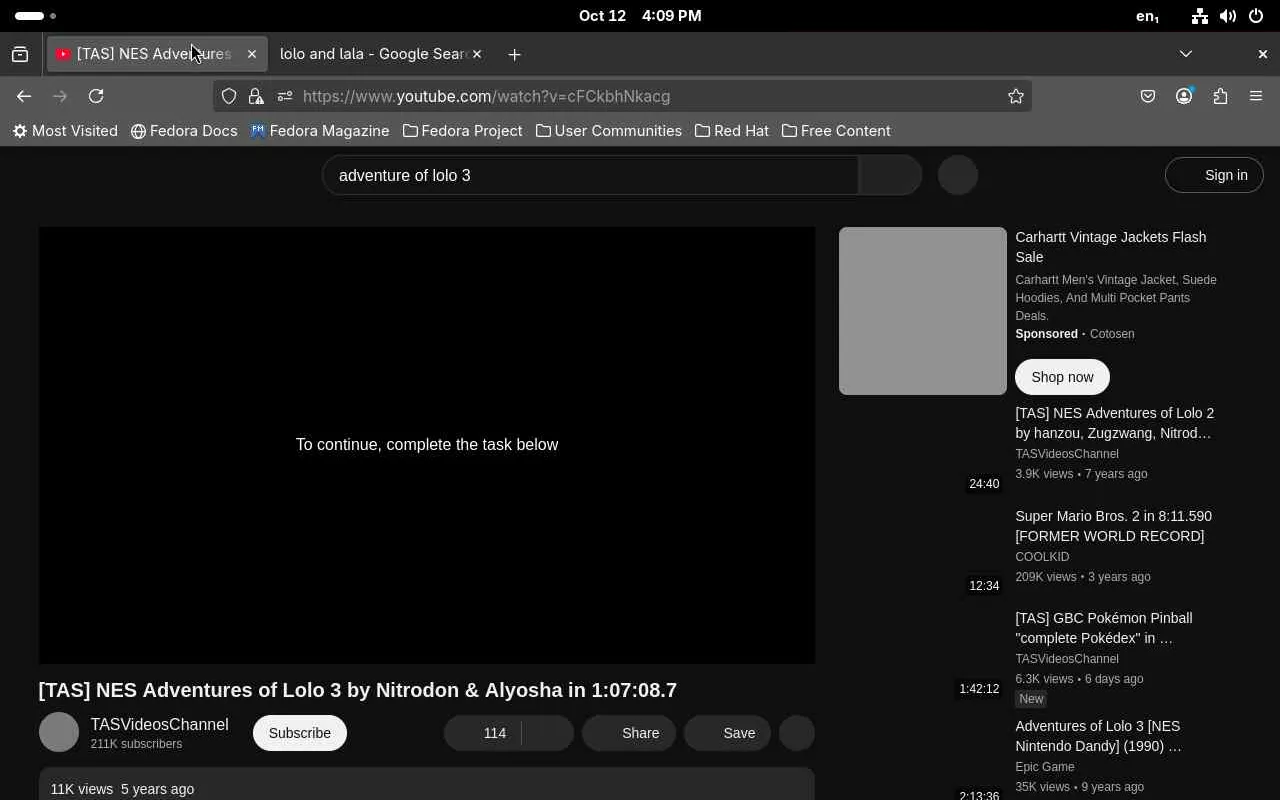Image resolution: width=1280 pixels, height=800 pixels.
Task: Click the 24:40 duration thumbnail
Action: point(923,450)
